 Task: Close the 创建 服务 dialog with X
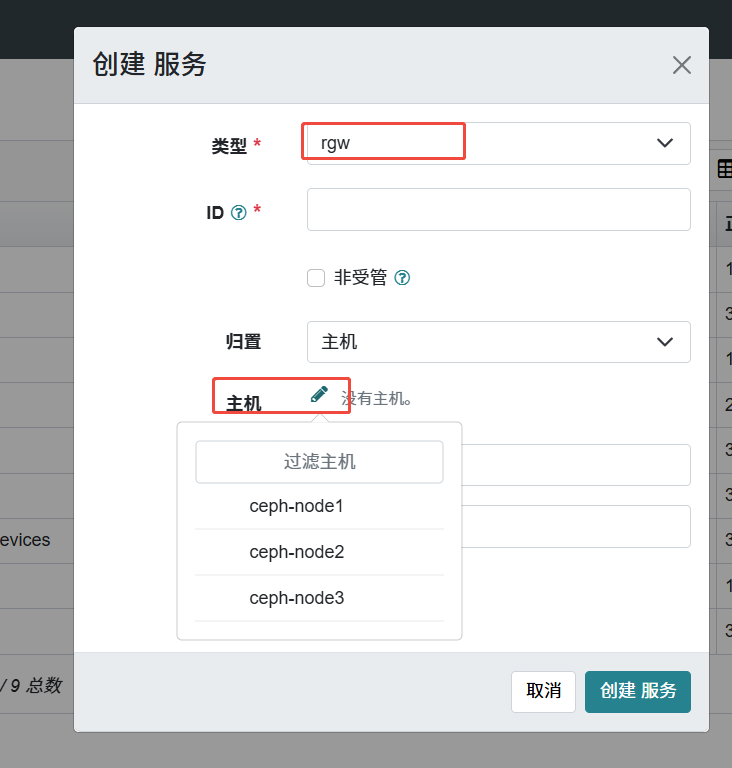tap(682, 65)
